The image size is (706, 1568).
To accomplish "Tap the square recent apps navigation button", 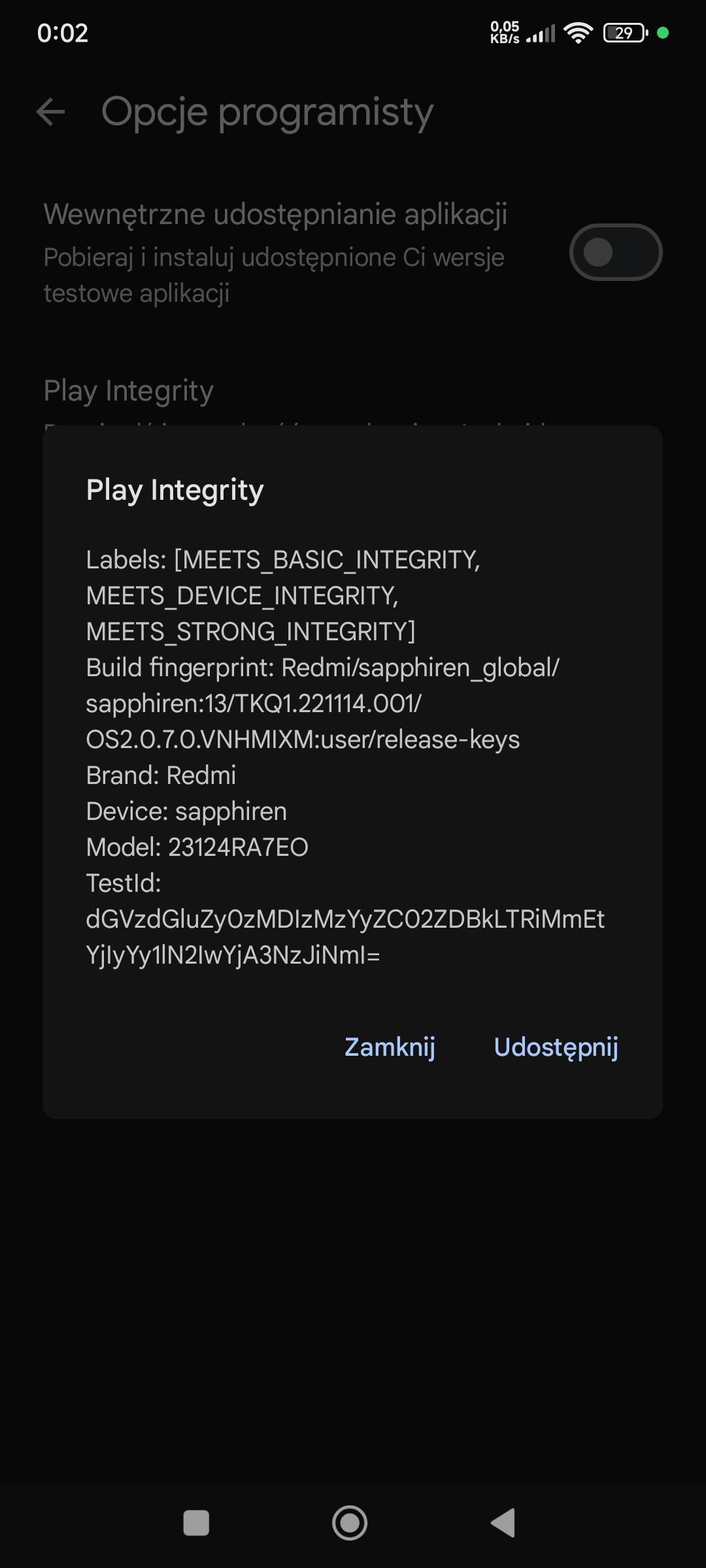I will [x=196, y=1523].
